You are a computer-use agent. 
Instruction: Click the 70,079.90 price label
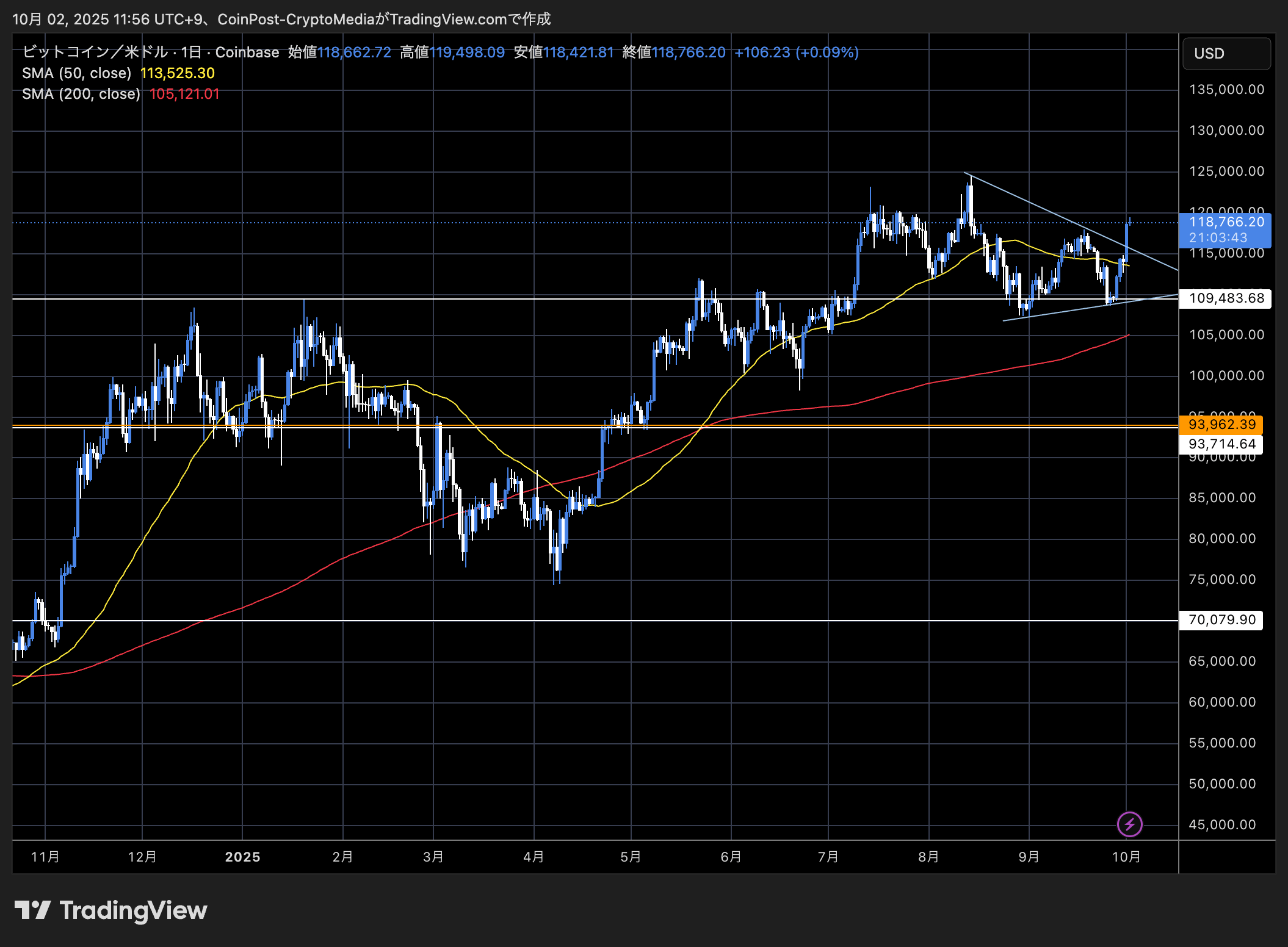[1221, 620]
